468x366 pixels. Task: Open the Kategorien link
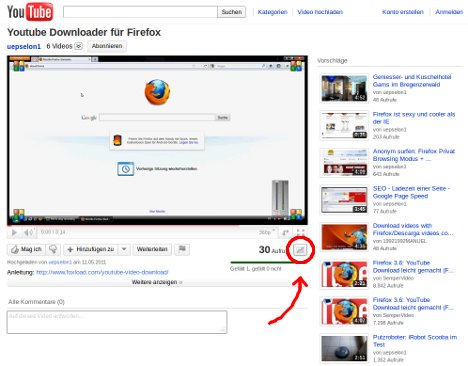pos(272,12)
